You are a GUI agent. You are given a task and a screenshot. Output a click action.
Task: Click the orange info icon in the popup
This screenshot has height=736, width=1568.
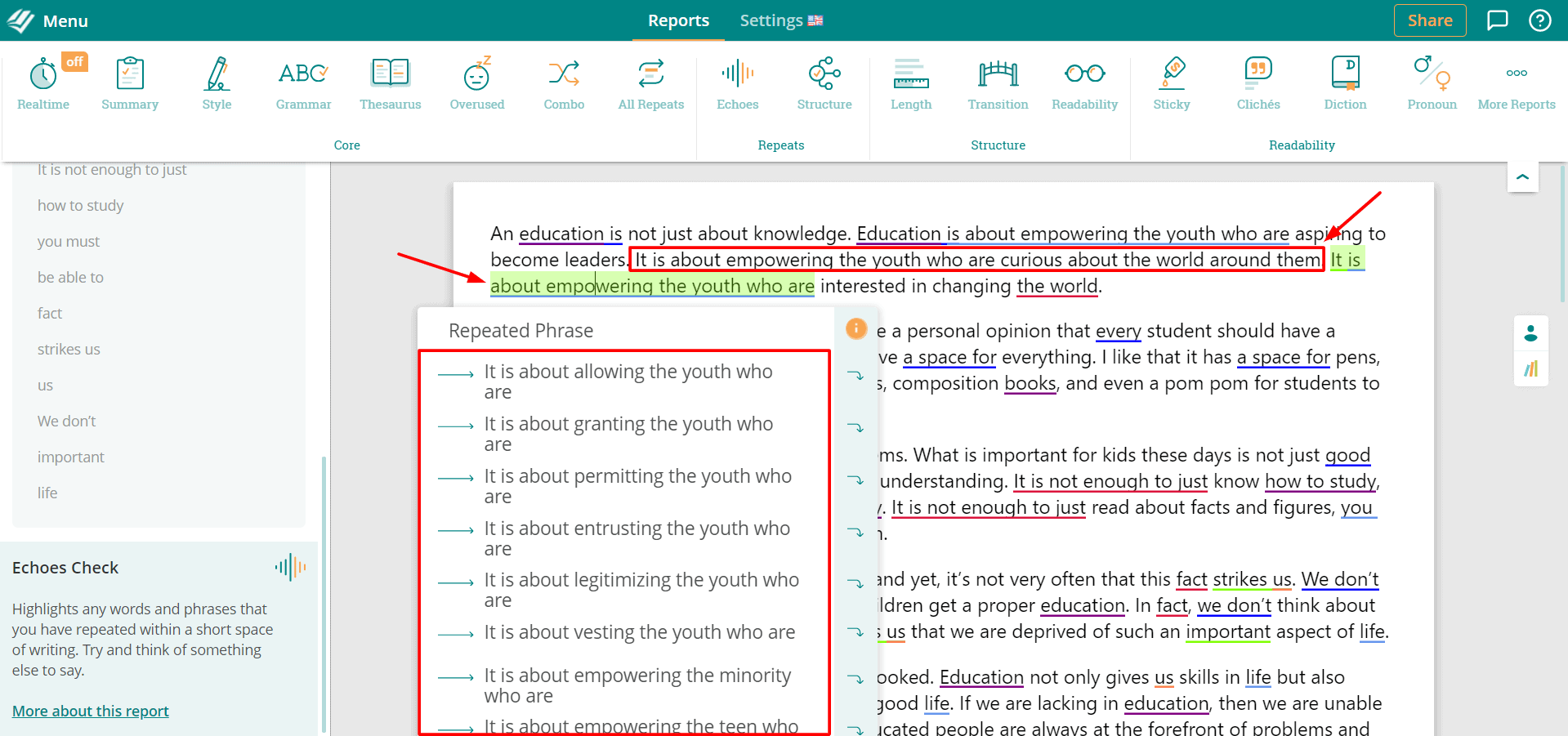(855, 328)
